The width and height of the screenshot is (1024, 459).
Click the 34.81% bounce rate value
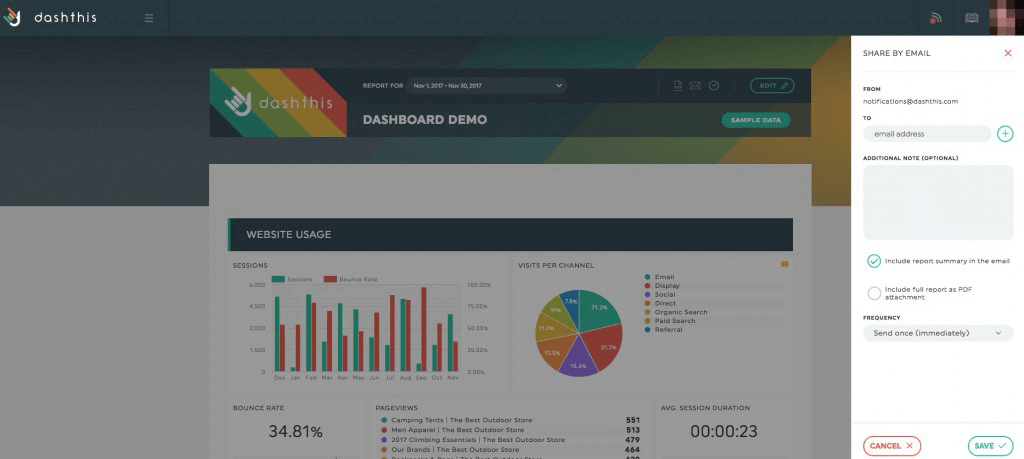click(295, 431)
